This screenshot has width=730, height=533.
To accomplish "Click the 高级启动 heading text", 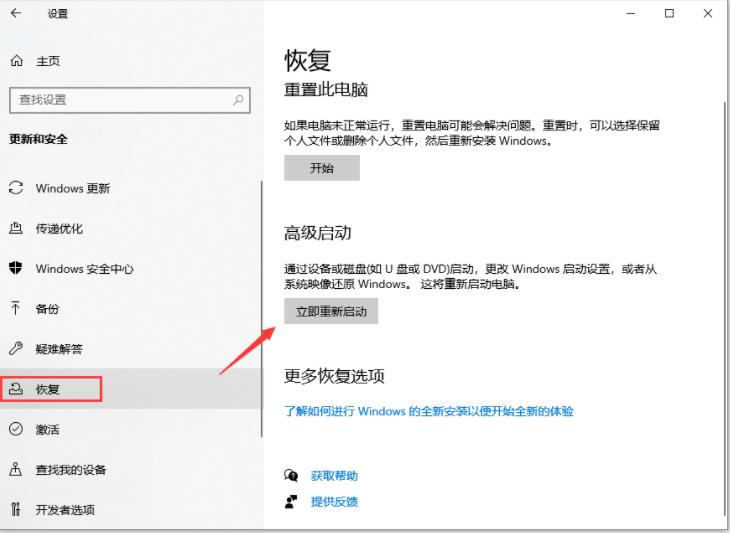I will [318, 233].
